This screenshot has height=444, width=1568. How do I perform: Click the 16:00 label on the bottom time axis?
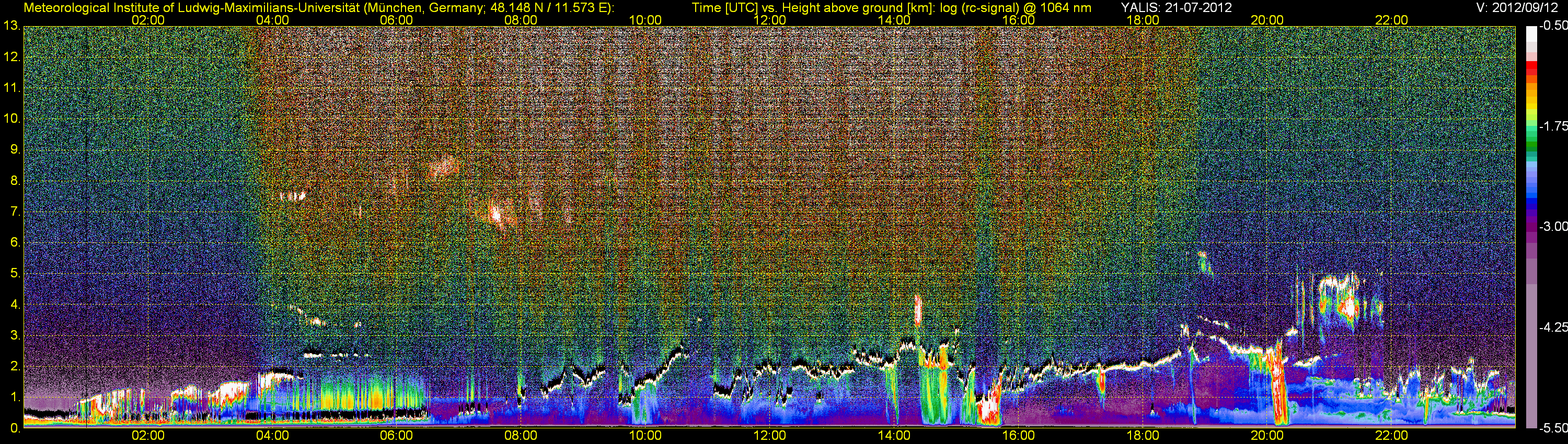click(1018, 436)
